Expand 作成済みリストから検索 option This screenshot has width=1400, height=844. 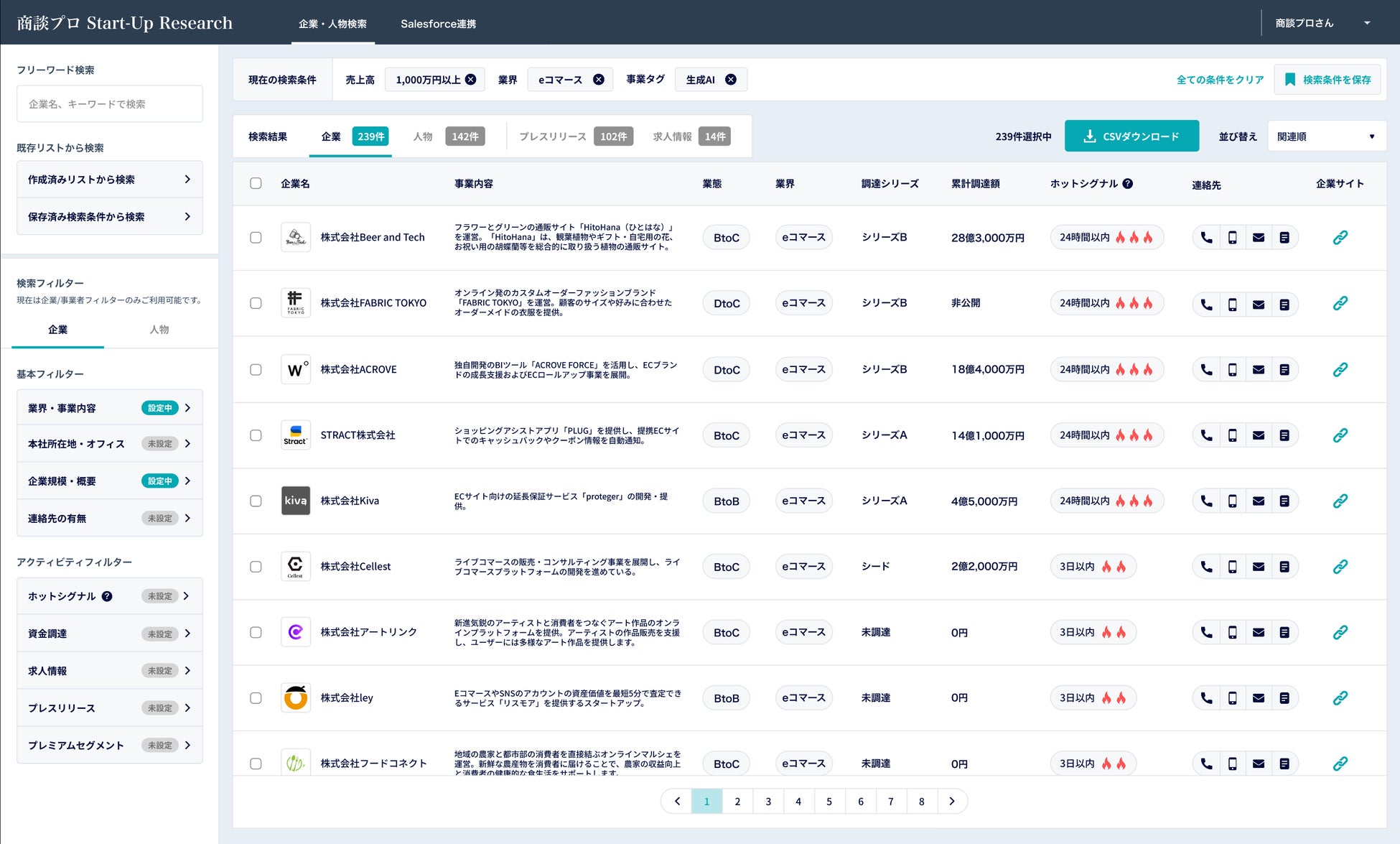pos(109,180)
